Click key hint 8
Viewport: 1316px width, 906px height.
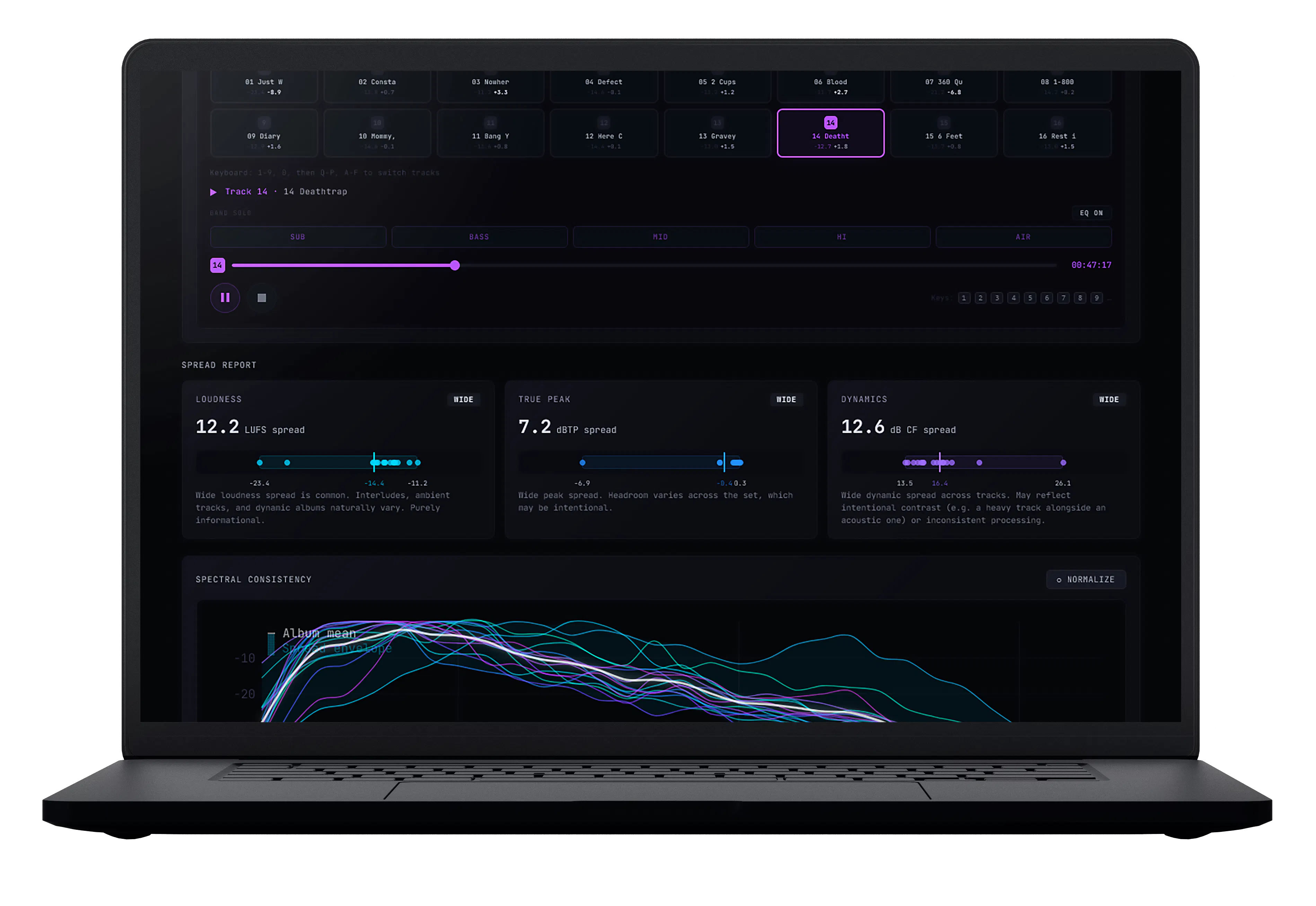pos(1080,298)
